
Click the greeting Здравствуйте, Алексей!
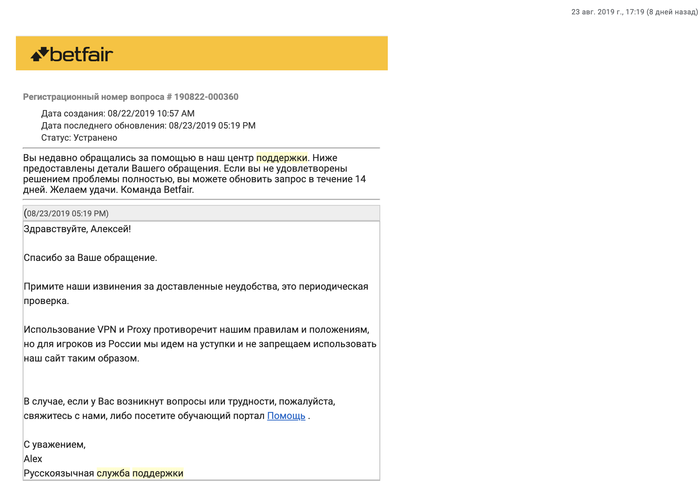77,229
